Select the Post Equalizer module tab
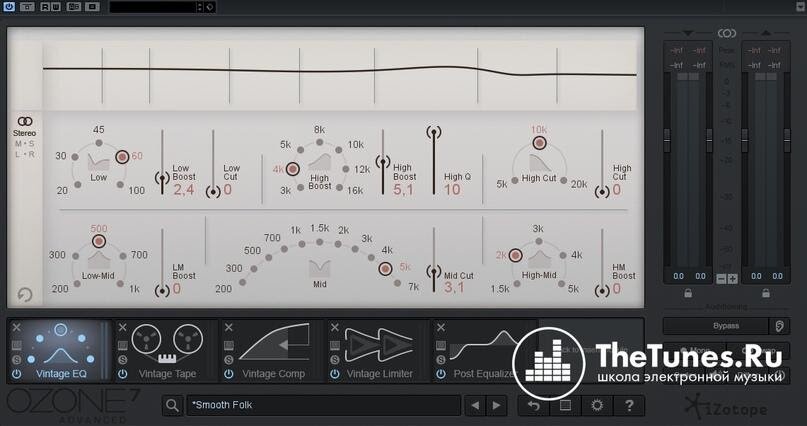This screenshot has height=426, width=807. 484,351
